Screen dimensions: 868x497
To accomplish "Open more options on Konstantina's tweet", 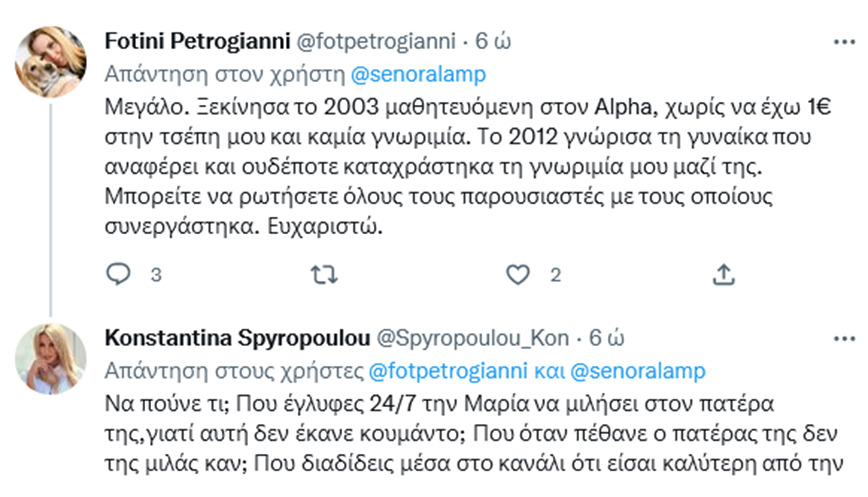I will point(842,339).
